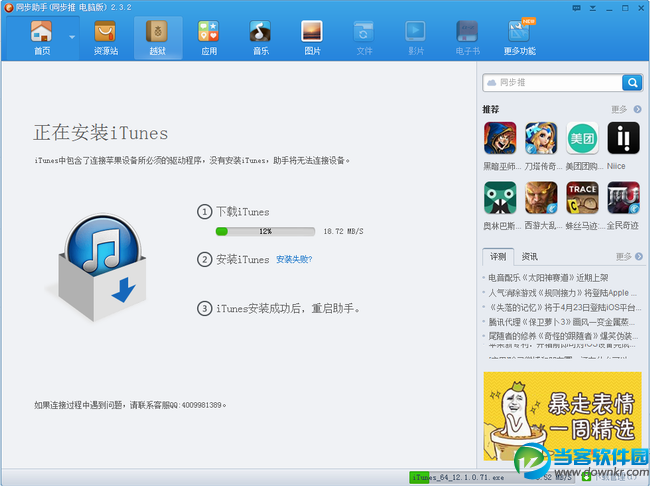The height and width of the screenshot is (486, 650).
Task: Click the iTunes_64_12.1.0.71.exe status bar item
Action: point(458,477)
